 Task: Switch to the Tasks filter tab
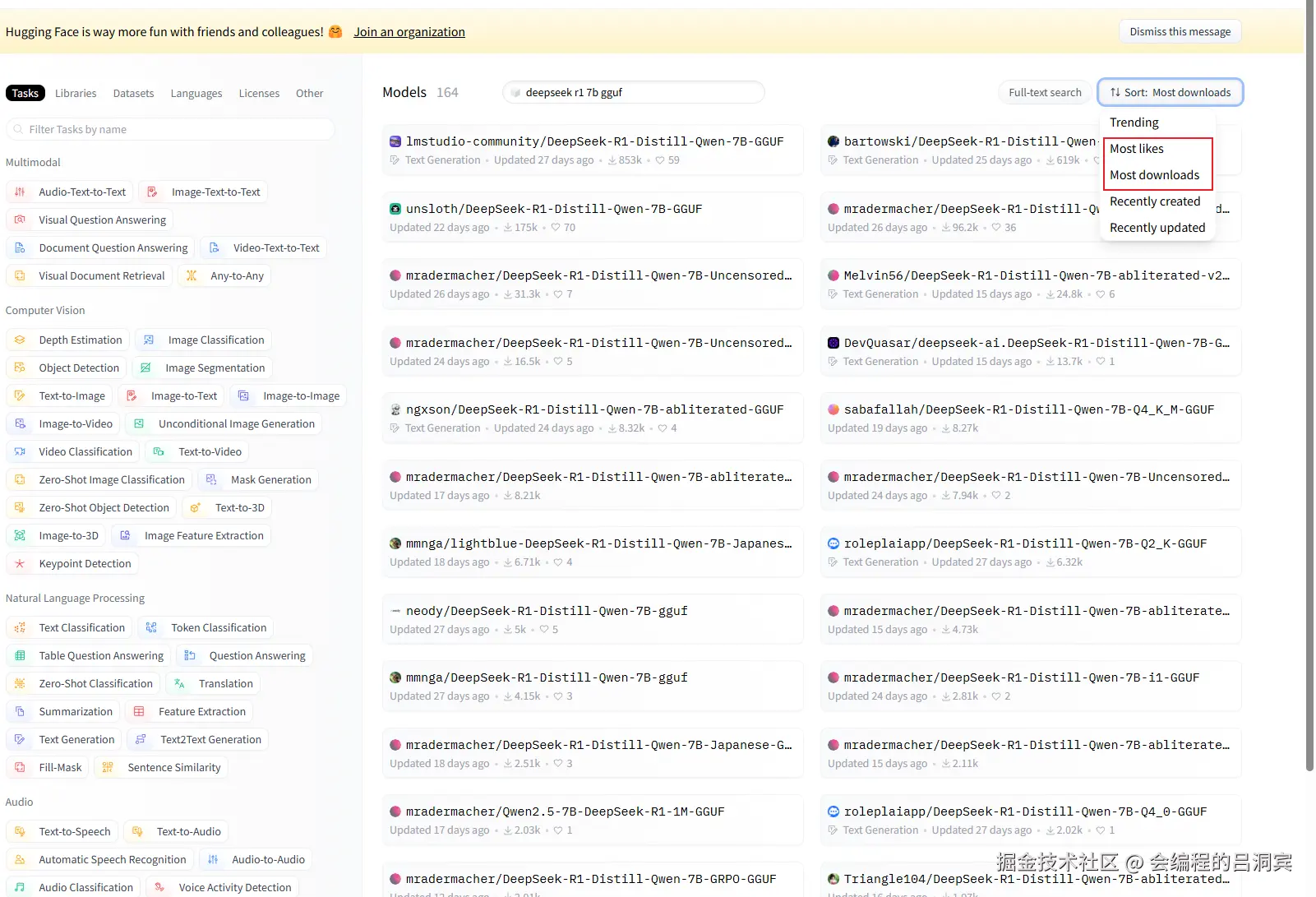coord(25,94)
